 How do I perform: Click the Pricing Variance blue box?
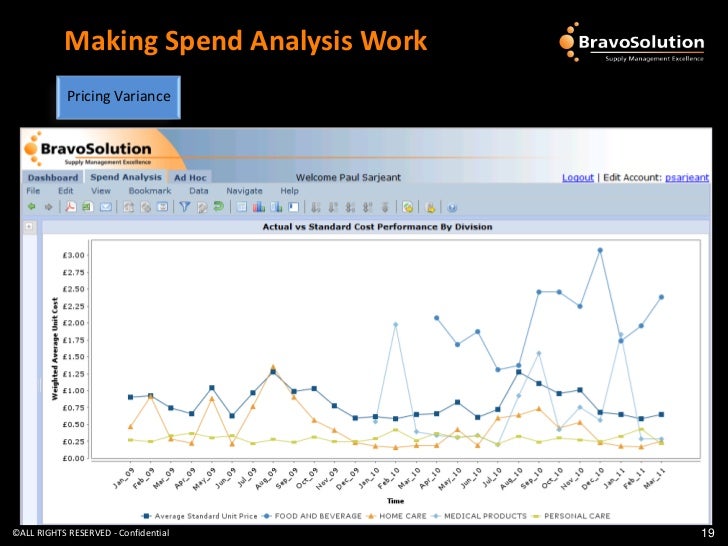[x=118, y=97]
